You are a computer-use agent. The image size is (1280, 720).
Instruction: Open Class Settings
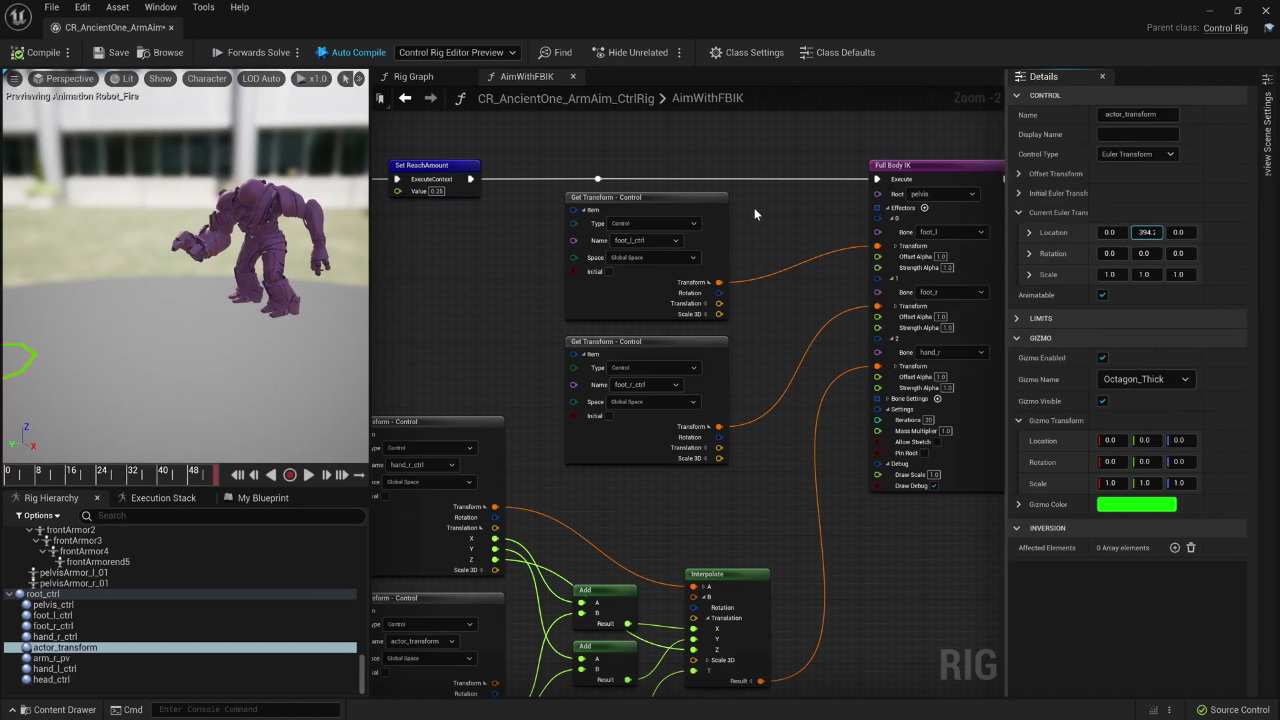(746, 53)
